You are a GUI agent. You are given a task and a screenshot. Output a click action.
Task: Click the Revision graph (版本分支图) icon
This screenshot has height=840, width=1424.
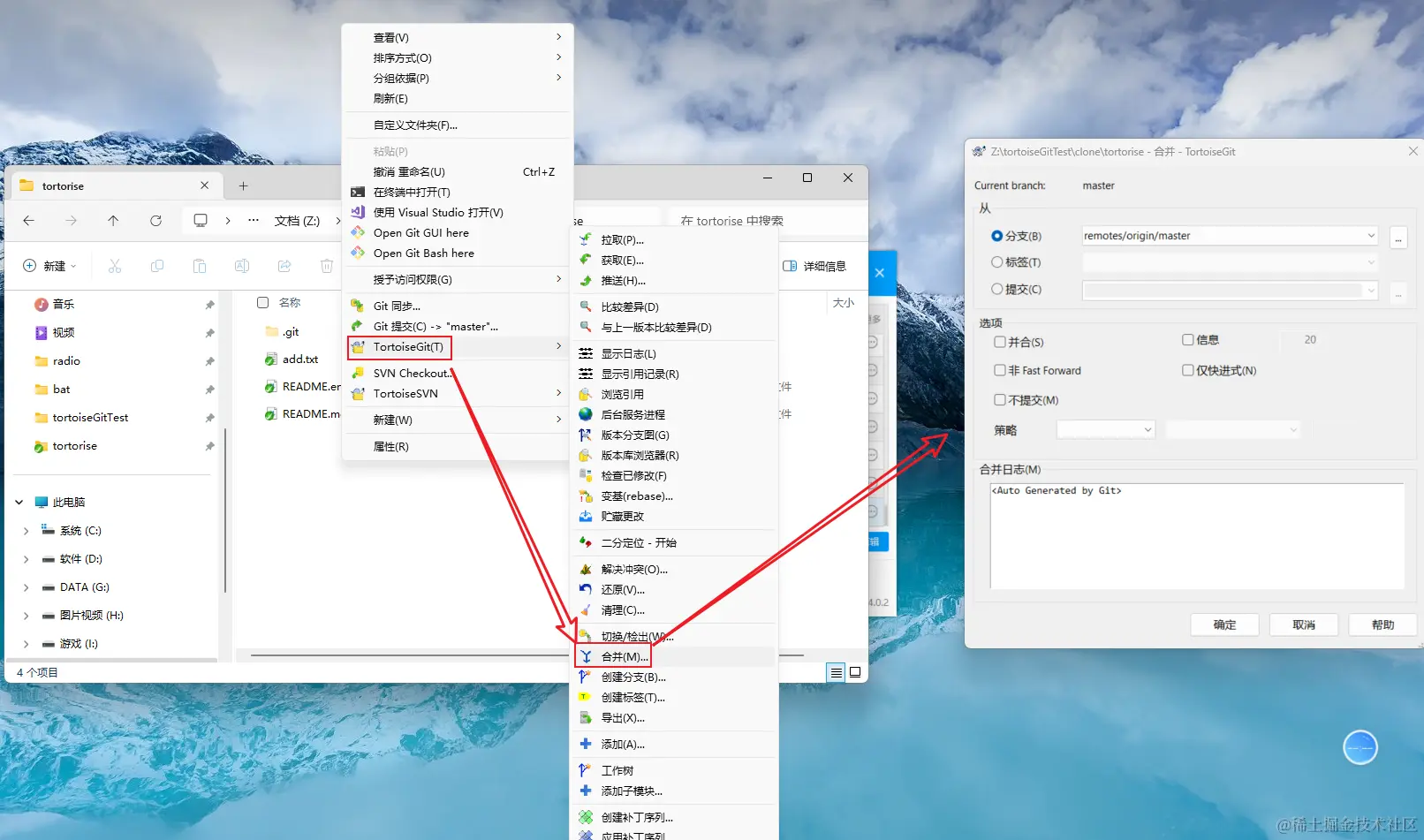(x=585, y=435)
